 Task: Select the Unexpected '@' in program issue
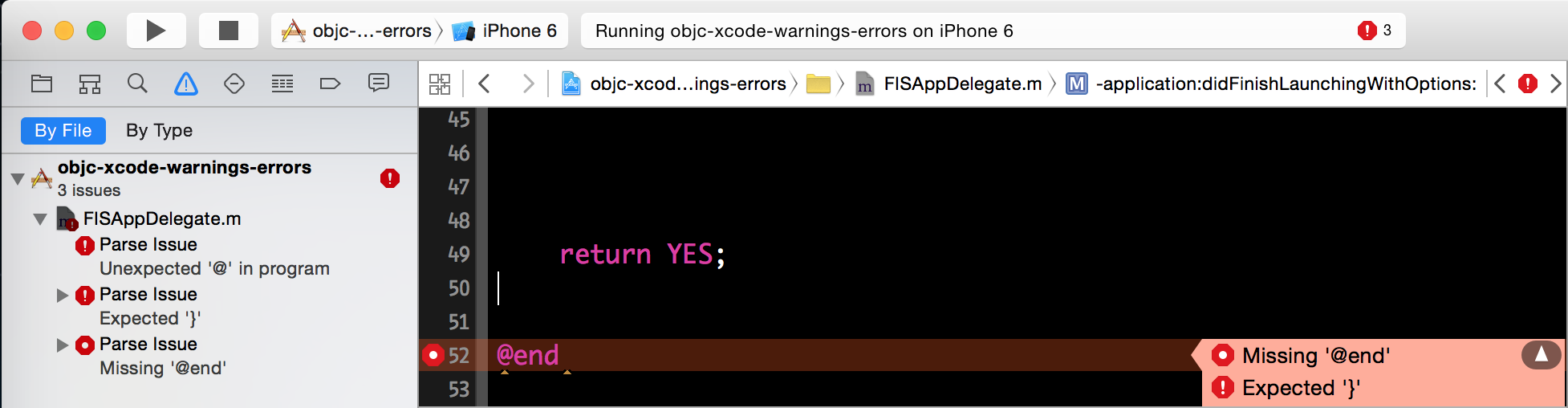coord(213,268)
